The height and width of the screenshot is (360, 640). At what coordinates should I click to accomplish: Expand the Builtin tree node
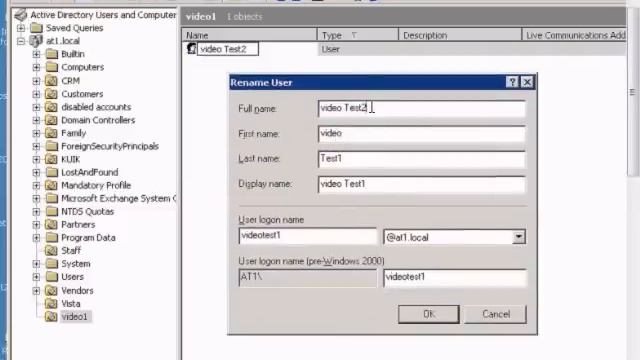[x=36, y=54]
